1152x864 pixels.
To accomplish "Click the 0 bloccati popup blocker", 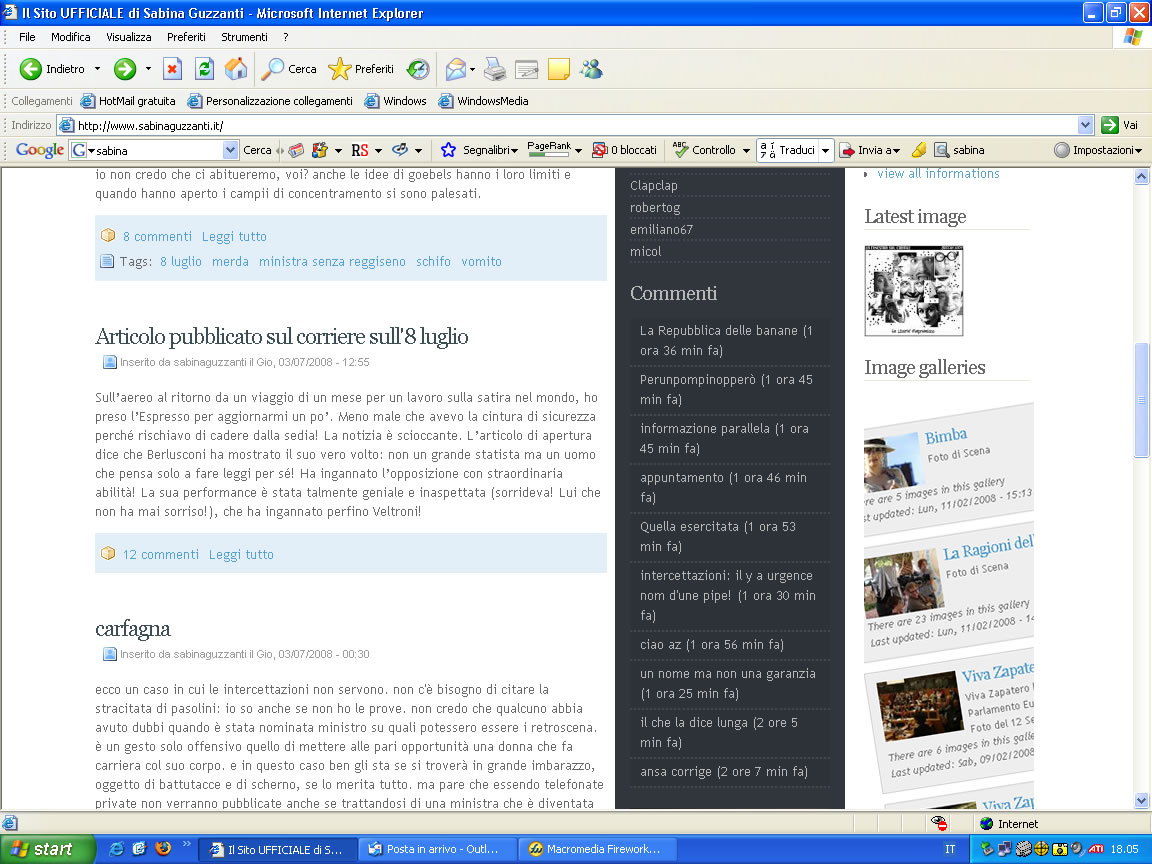I will tap(624, 150).
